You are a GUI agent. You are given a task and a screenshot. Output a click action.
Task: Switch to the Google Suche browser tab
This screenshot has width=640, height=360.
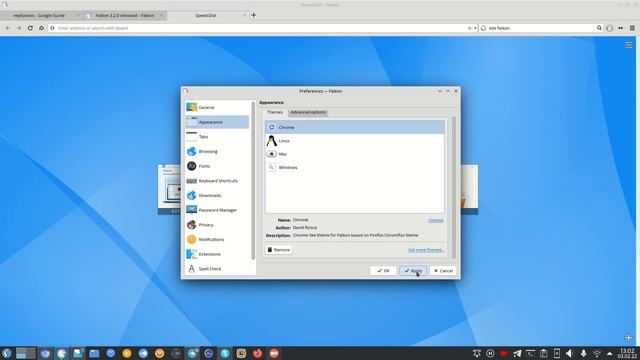42,16
